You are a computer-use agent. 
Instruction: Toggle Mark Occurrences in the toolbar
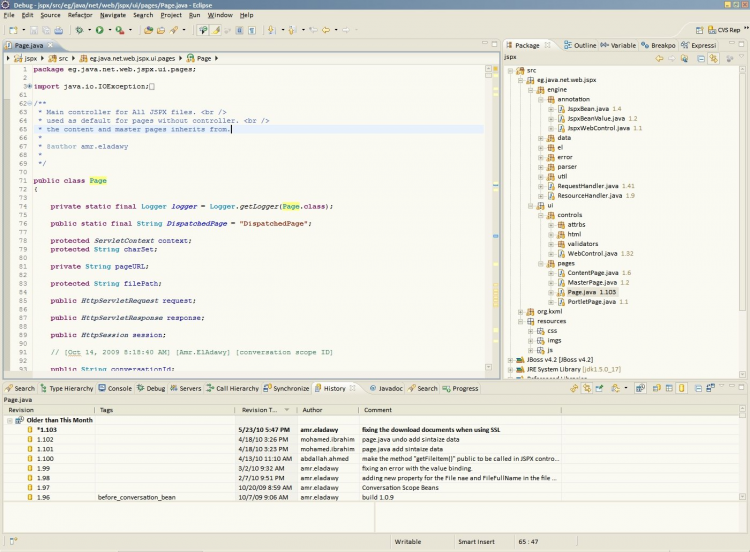[x=214, y=31]
